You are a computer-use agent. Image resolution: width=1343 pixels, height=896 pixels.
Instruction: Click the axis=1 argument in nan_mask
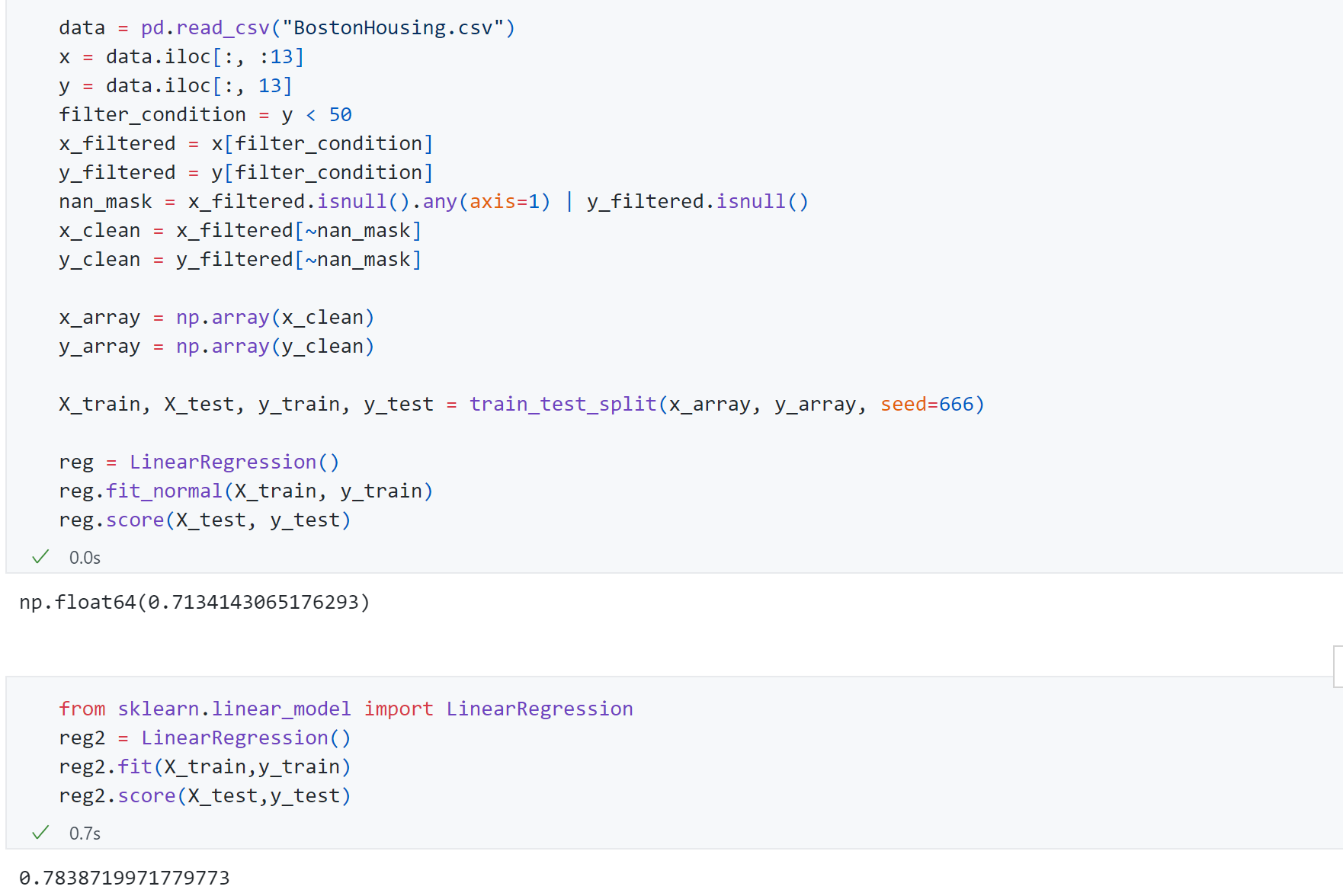(504, 202)
